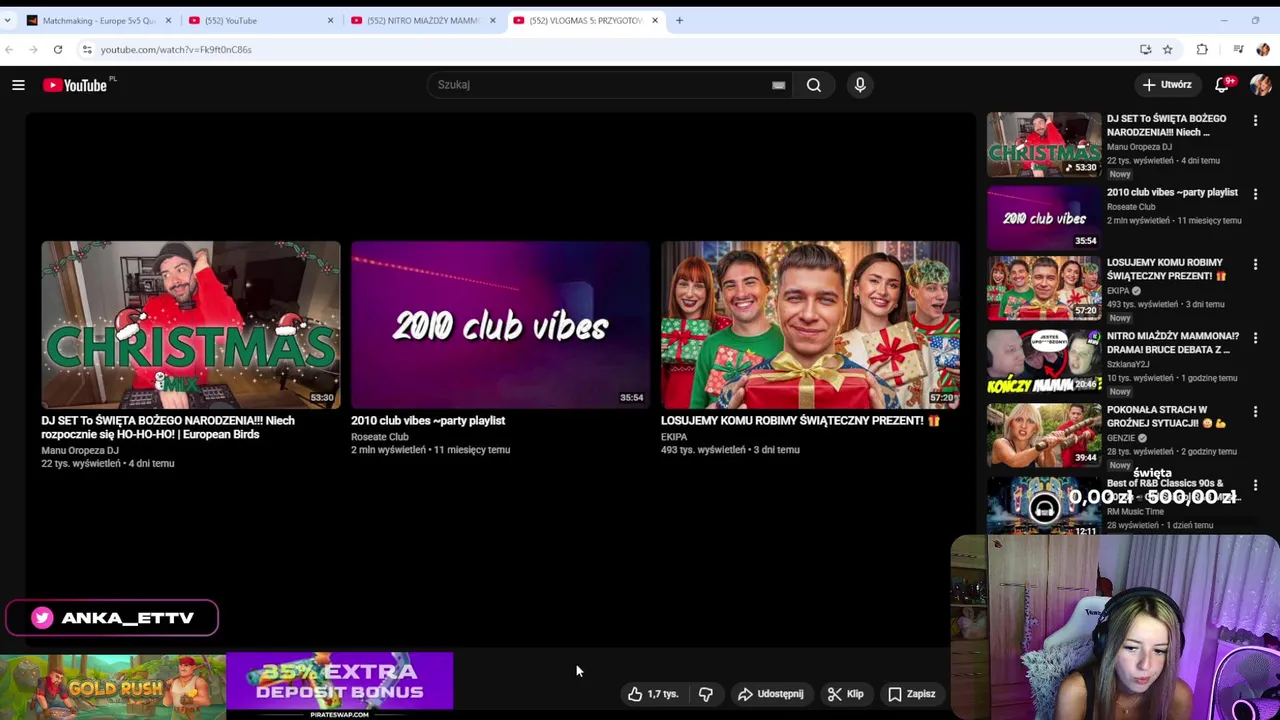Open sidebar title NITRO MIAŻDŻY MAMMONA
The image size is (1280, 720).
coord(1173,343)
